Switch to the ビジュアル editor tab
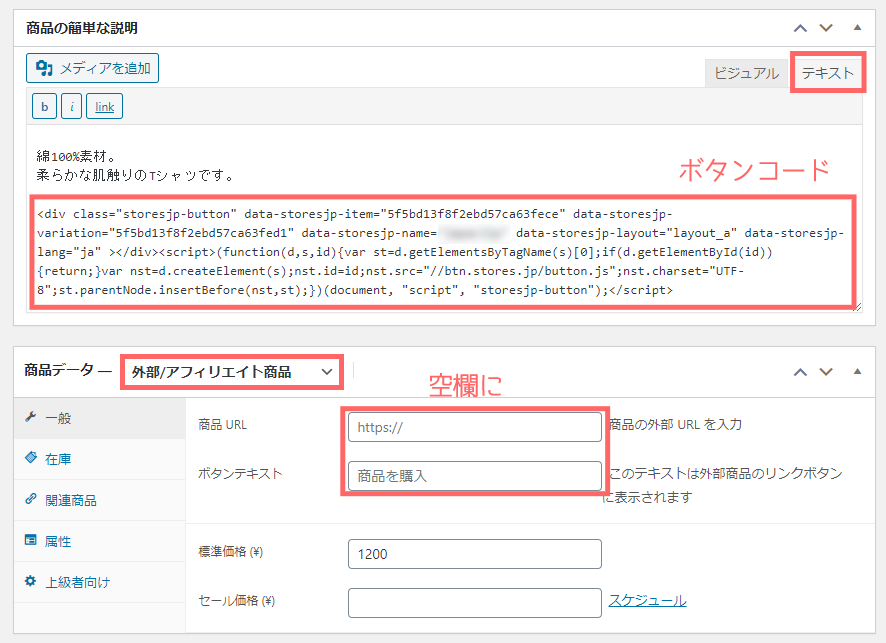 [746, 73]
